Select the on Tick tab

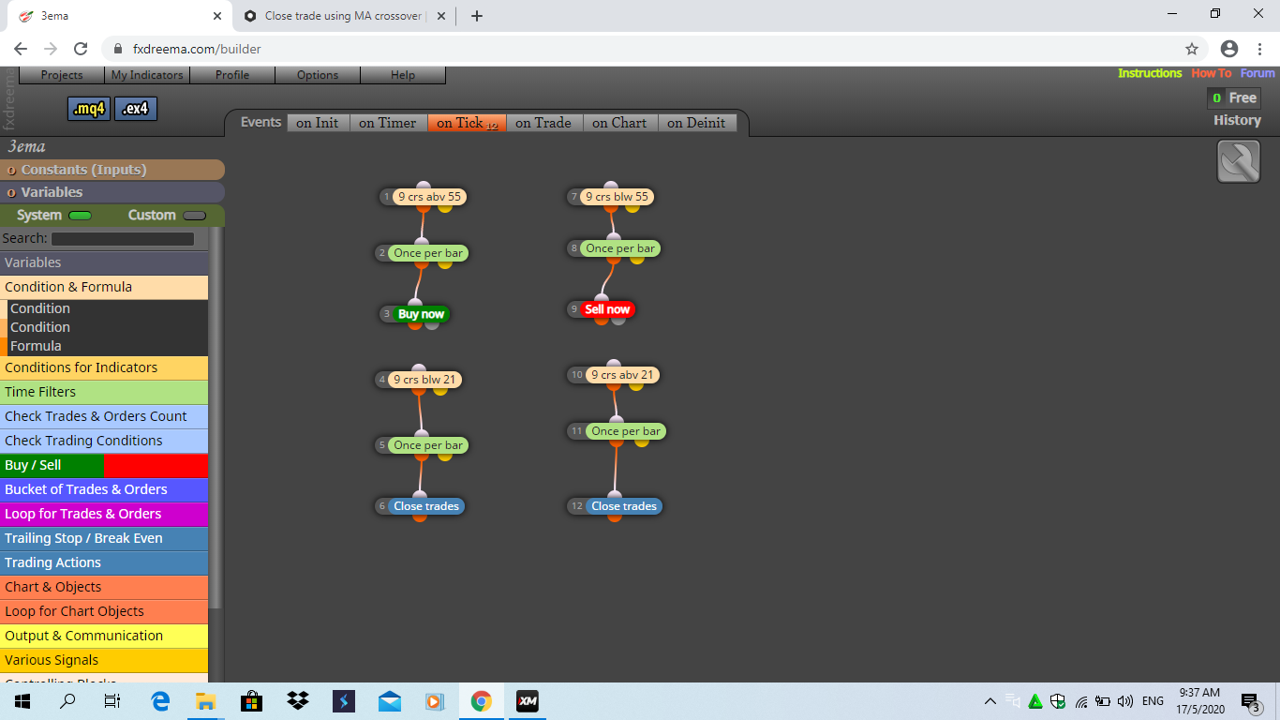click(x=466, y=123)
